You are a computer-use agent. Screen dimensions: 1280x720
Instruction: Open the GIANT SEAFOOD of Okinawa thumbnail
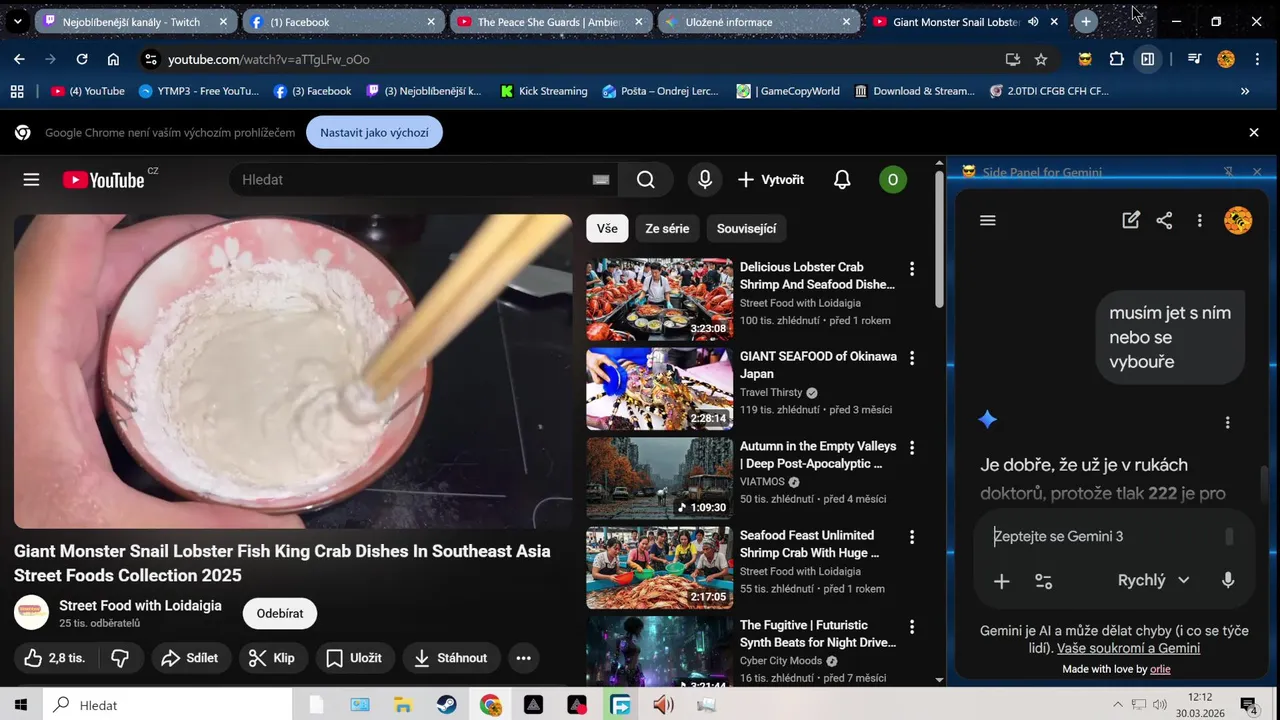(x=659, y=389)
